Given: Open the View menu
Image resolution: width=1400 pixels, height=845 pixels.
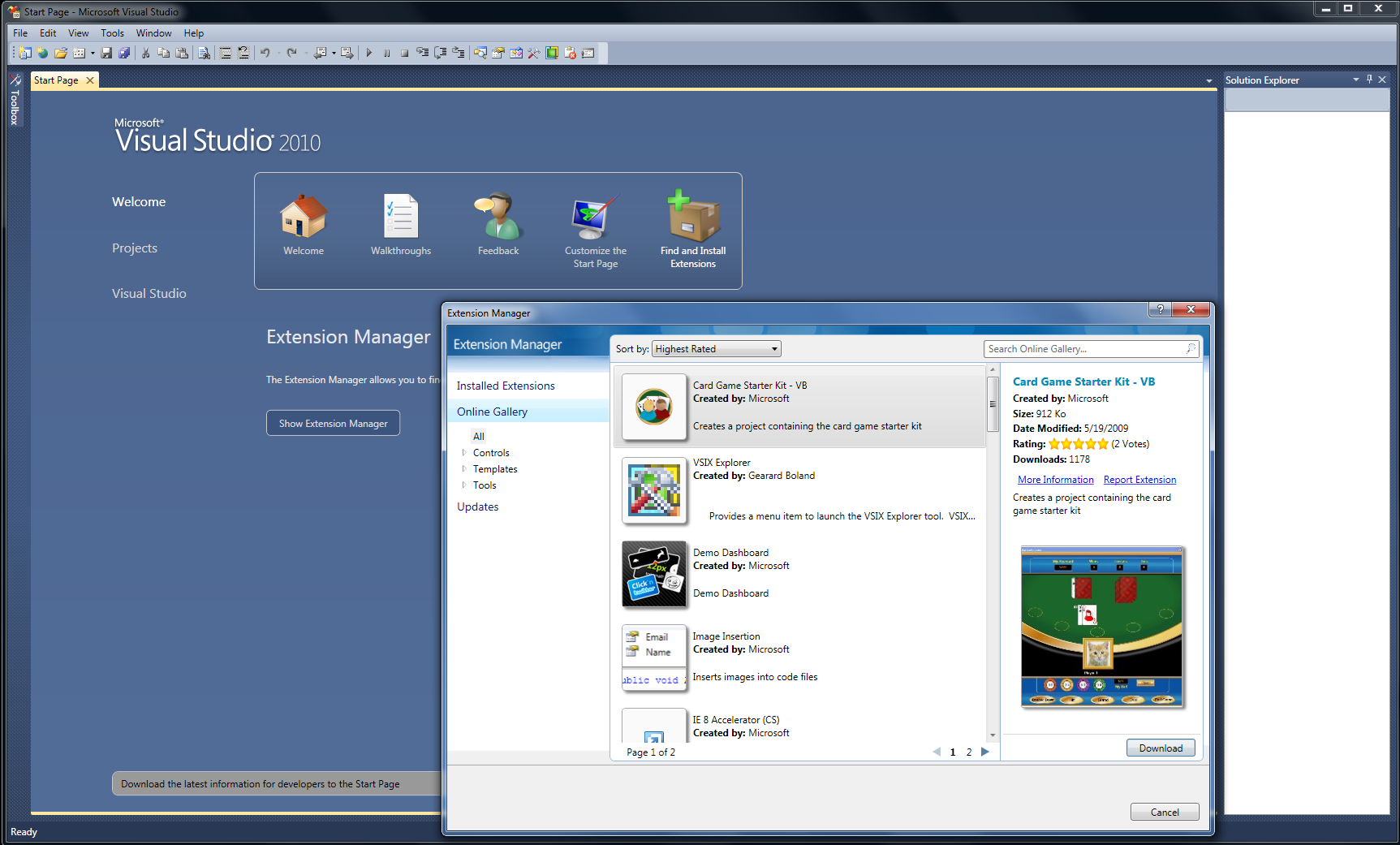Looking at the screenshot, I should (x=79, y=33).
